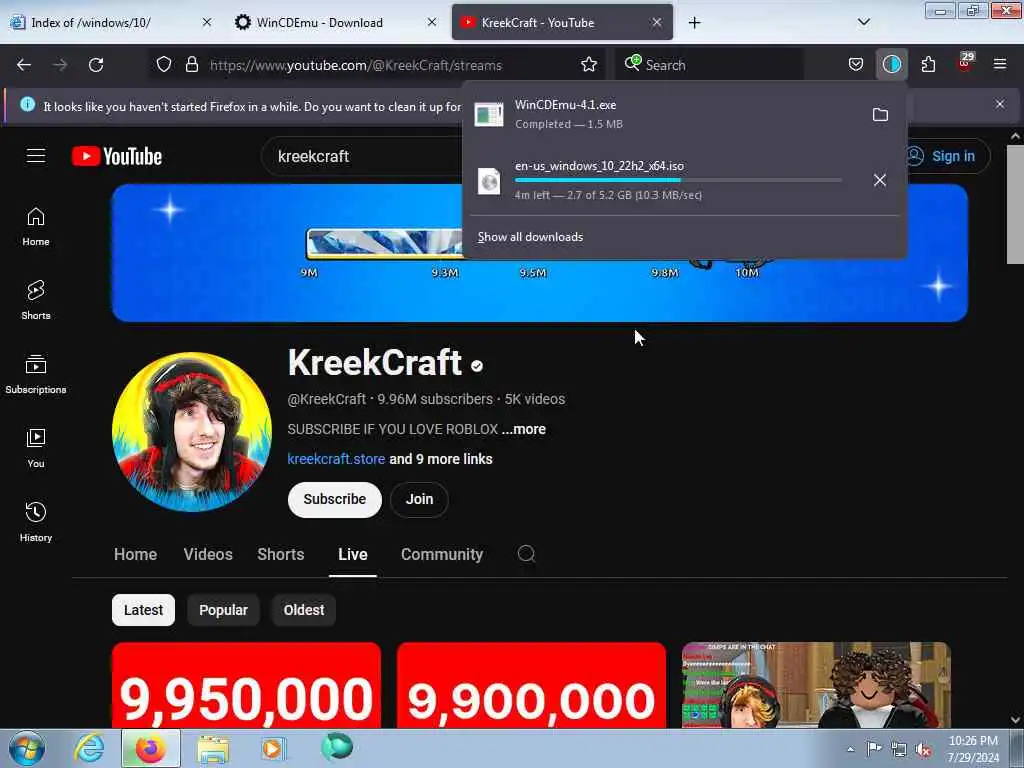The image size is (1024, 768).
Task: Go back using the browser back arrow
Action: pos(24,65)
